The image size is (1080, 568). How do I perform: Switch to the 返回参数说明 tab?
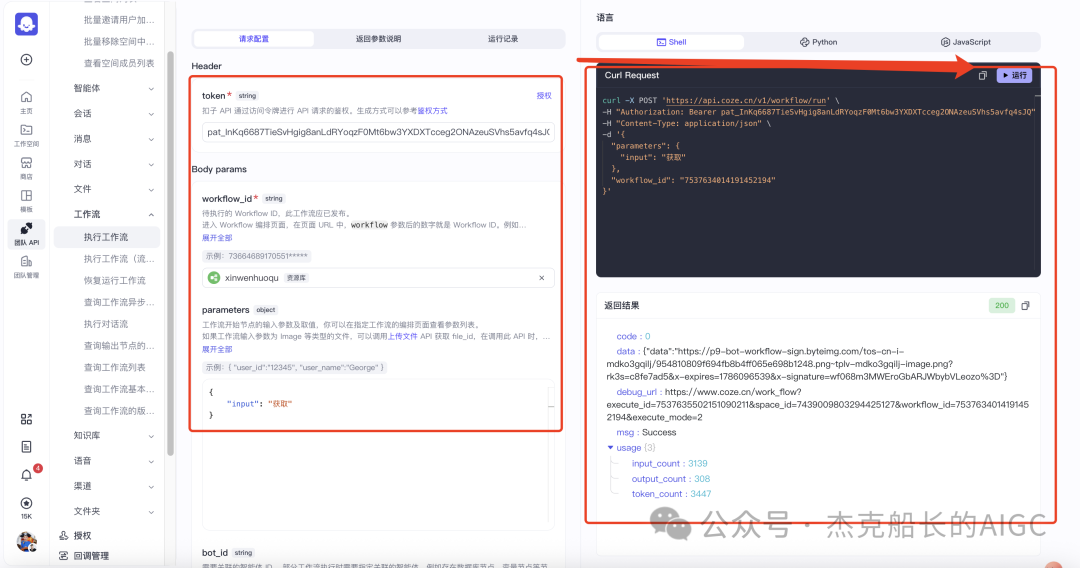(378, 39)
